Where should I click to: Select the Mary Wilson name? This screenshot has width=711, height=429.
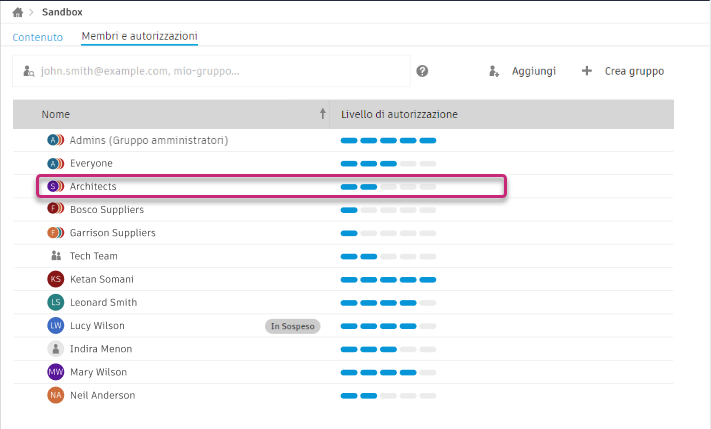(98, 372)
